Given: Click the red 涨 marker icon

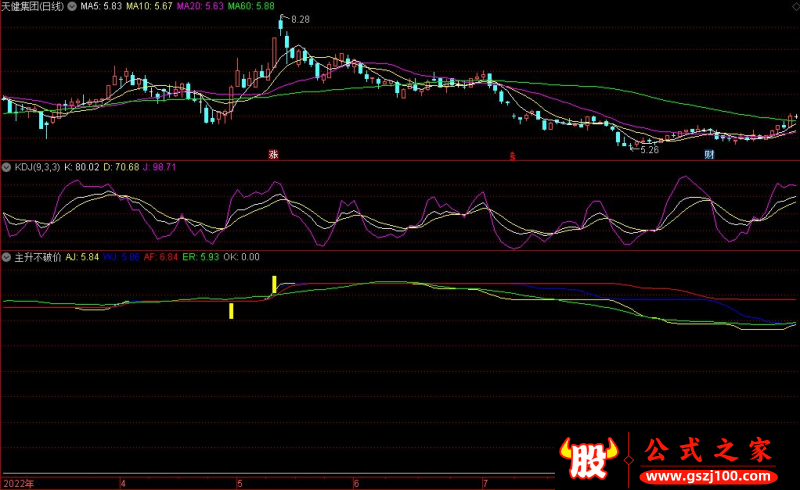Looking at the screenshot, I should pos(272,155).
